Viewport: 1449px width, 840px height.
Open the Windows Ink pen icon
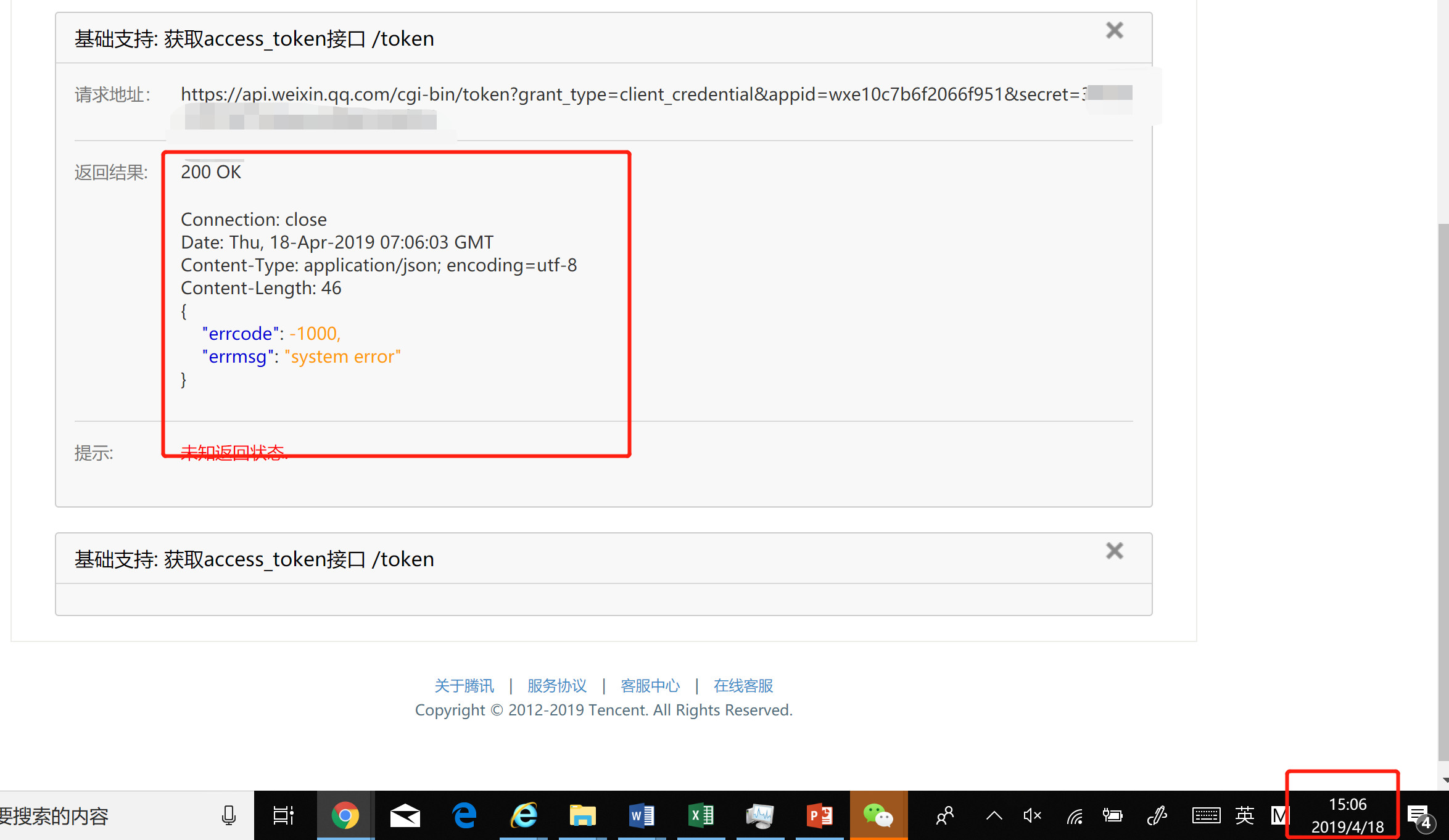(1157, 816)
